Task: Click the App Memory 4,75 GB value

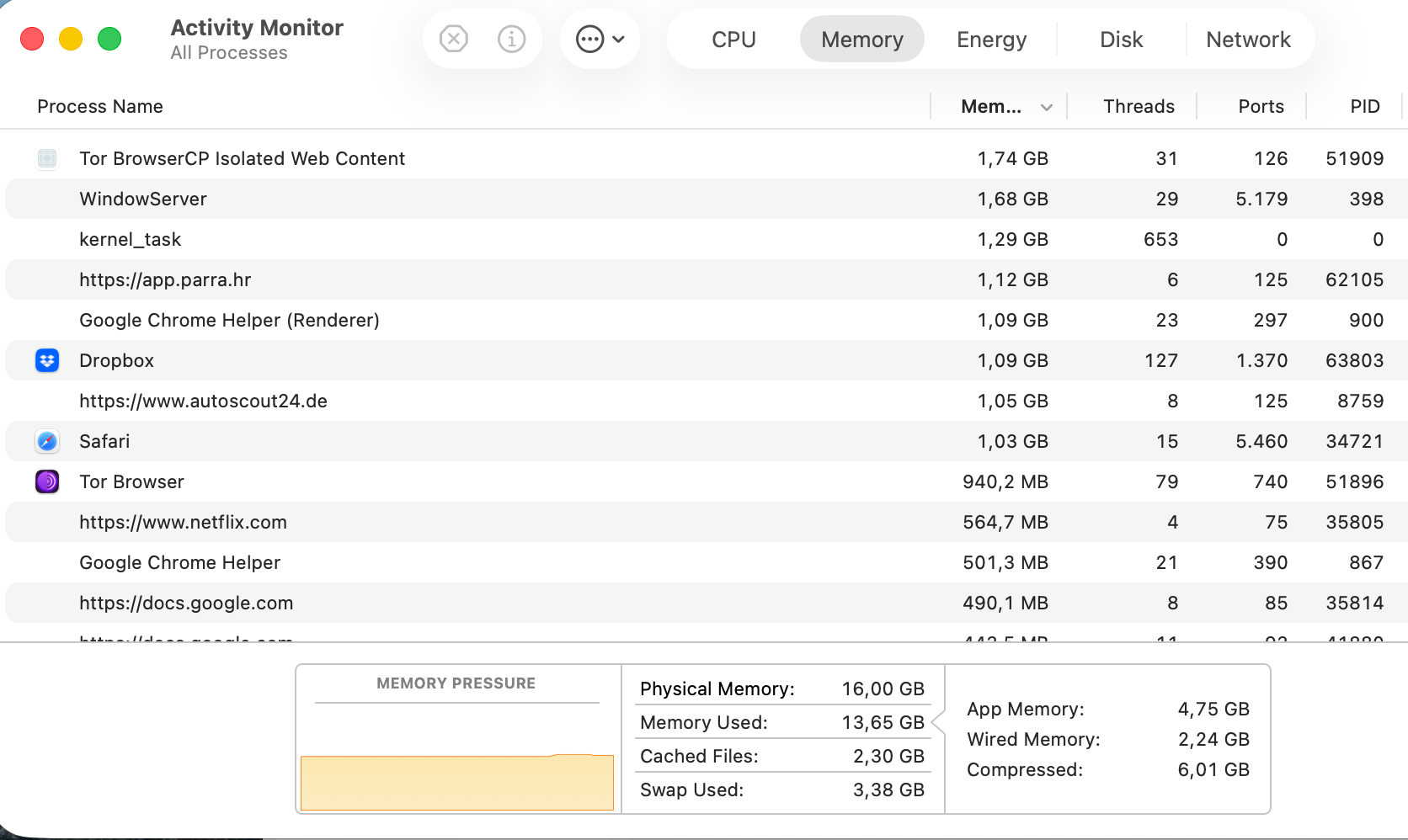Action: (x=1213, y=710)
